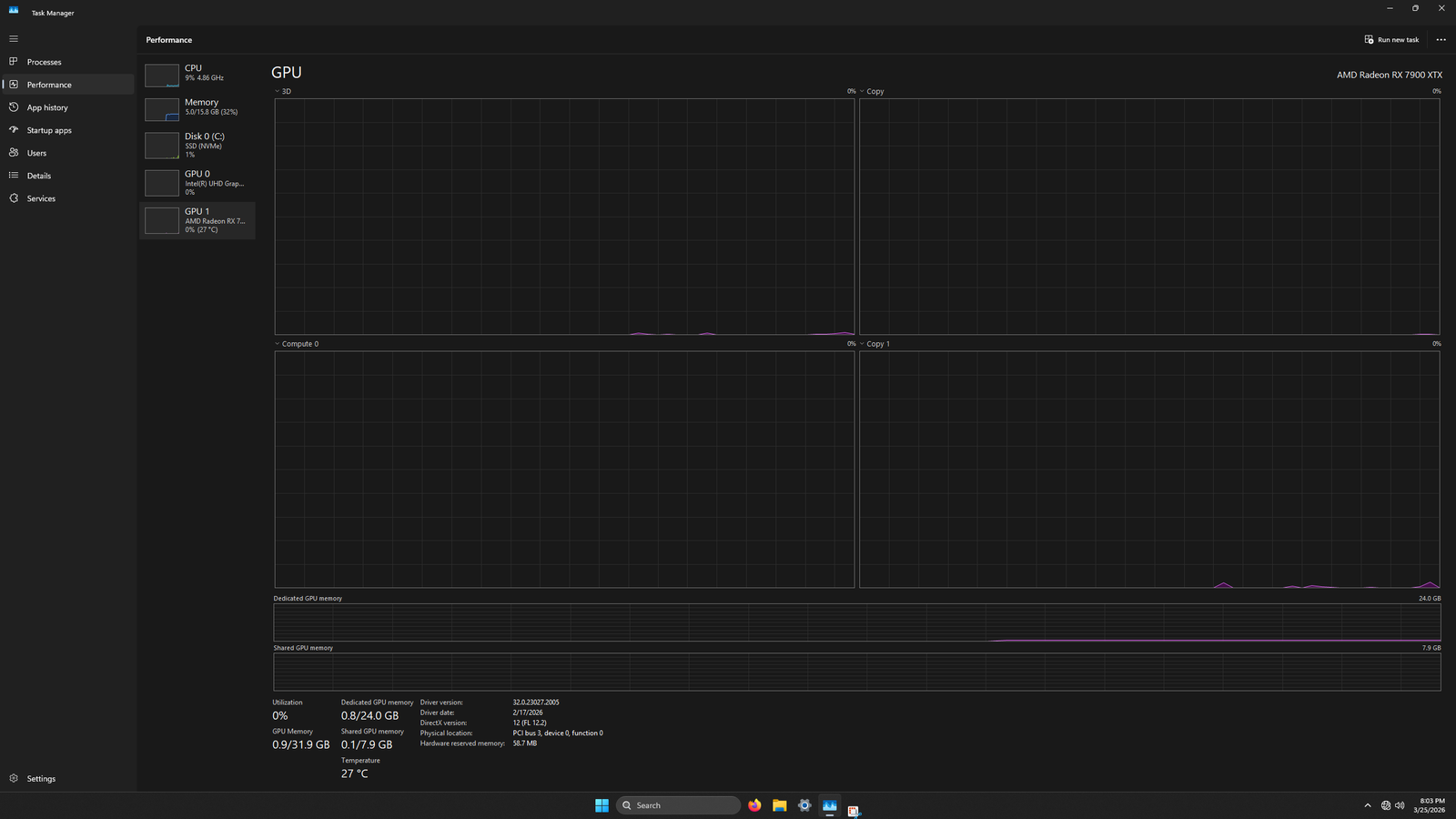
Task: Click the Users icon in sidebar
Action: point(14,153)
